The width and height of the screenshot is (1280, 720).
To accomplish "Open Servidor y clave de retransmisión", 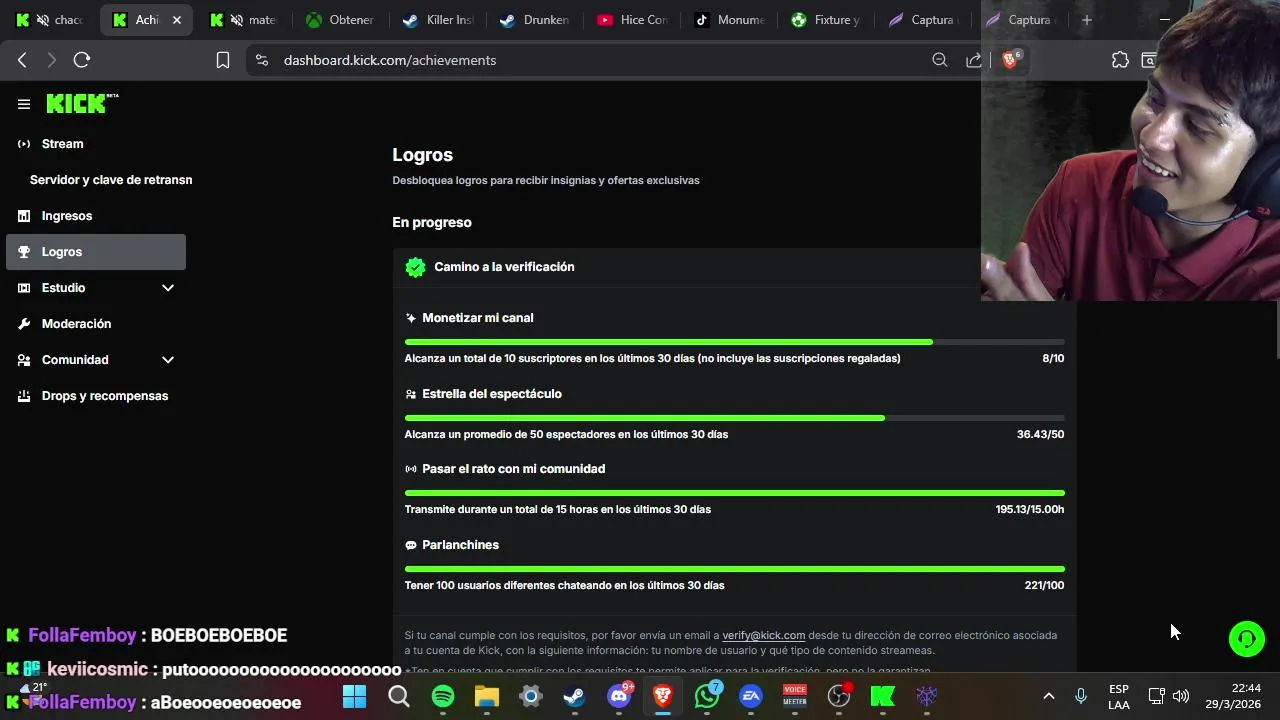I will (x=111, y=180).
